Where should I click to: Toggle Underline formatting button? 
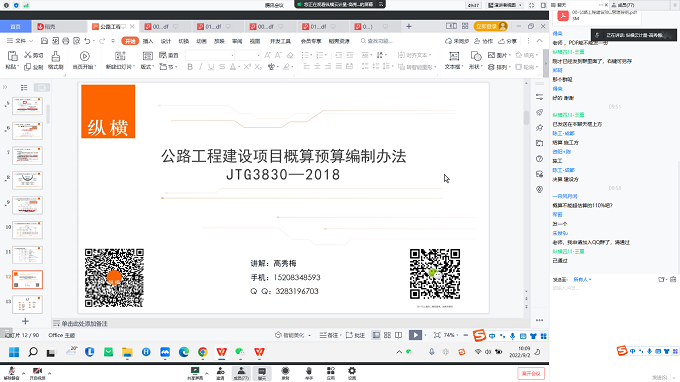pyautogui.click(x=211, y=67)
